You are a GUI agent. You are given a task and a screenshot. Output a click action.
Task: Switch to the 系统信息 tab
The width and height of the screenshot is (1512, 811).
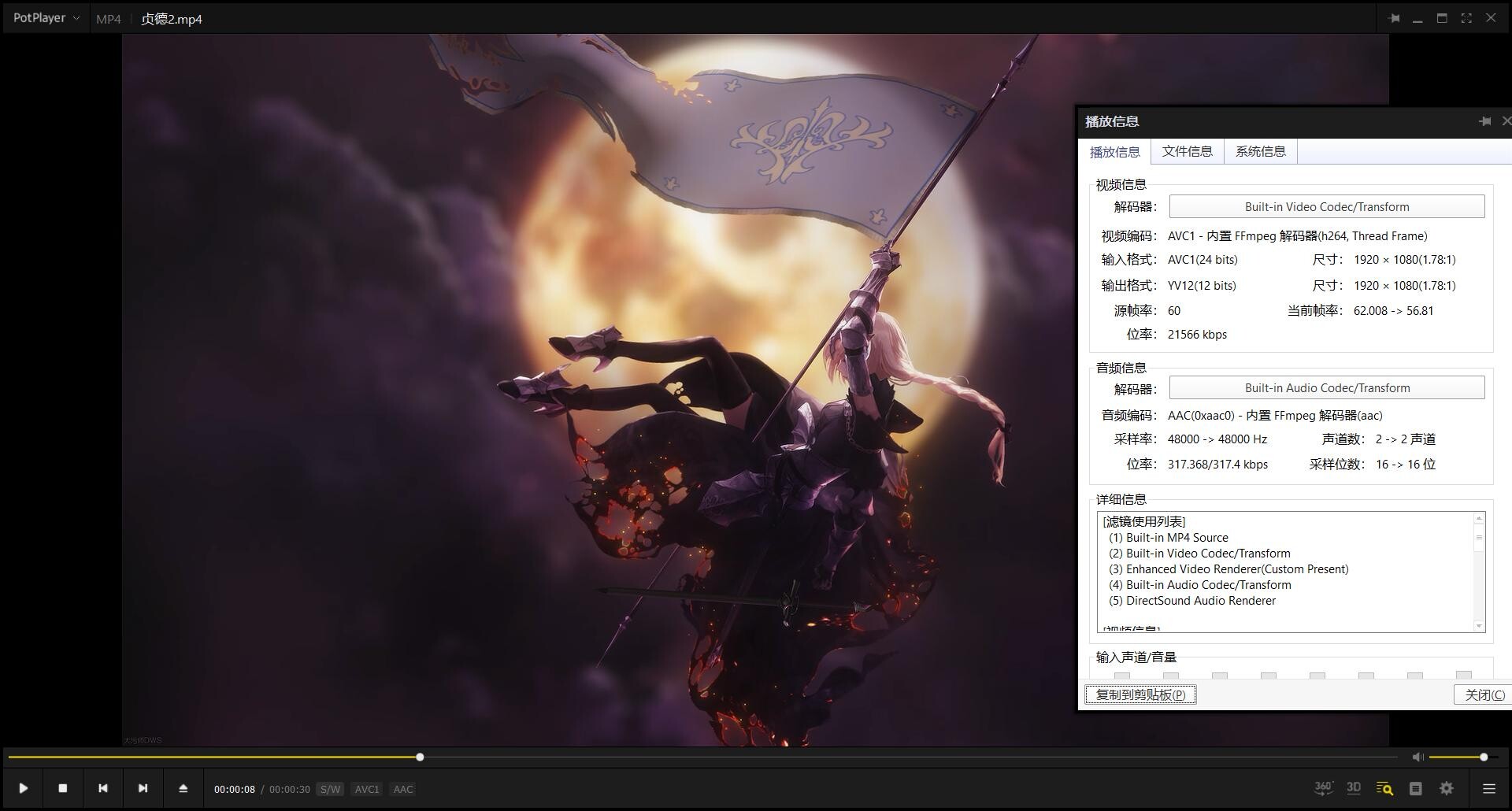pos(1260,151)
